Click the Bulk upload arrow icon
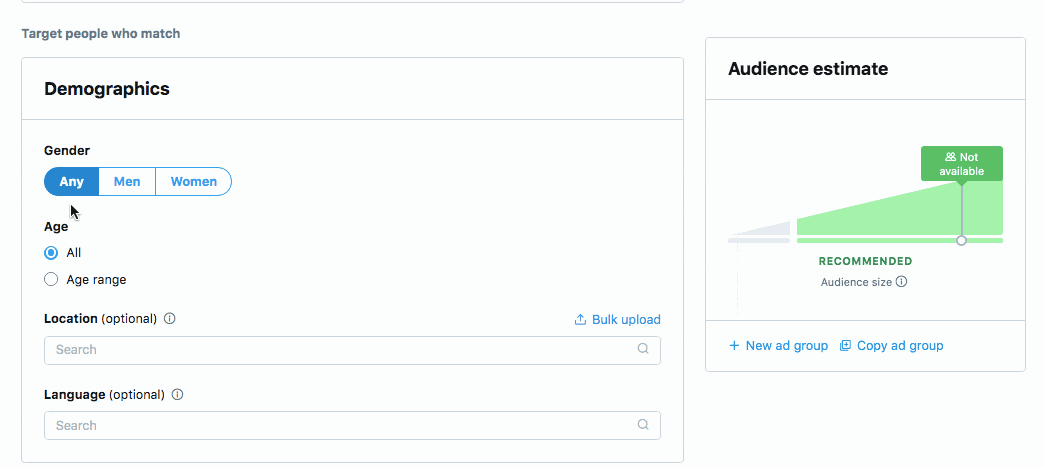The width and height of the screenshot is (1044, 467). [x=580, y=319]
